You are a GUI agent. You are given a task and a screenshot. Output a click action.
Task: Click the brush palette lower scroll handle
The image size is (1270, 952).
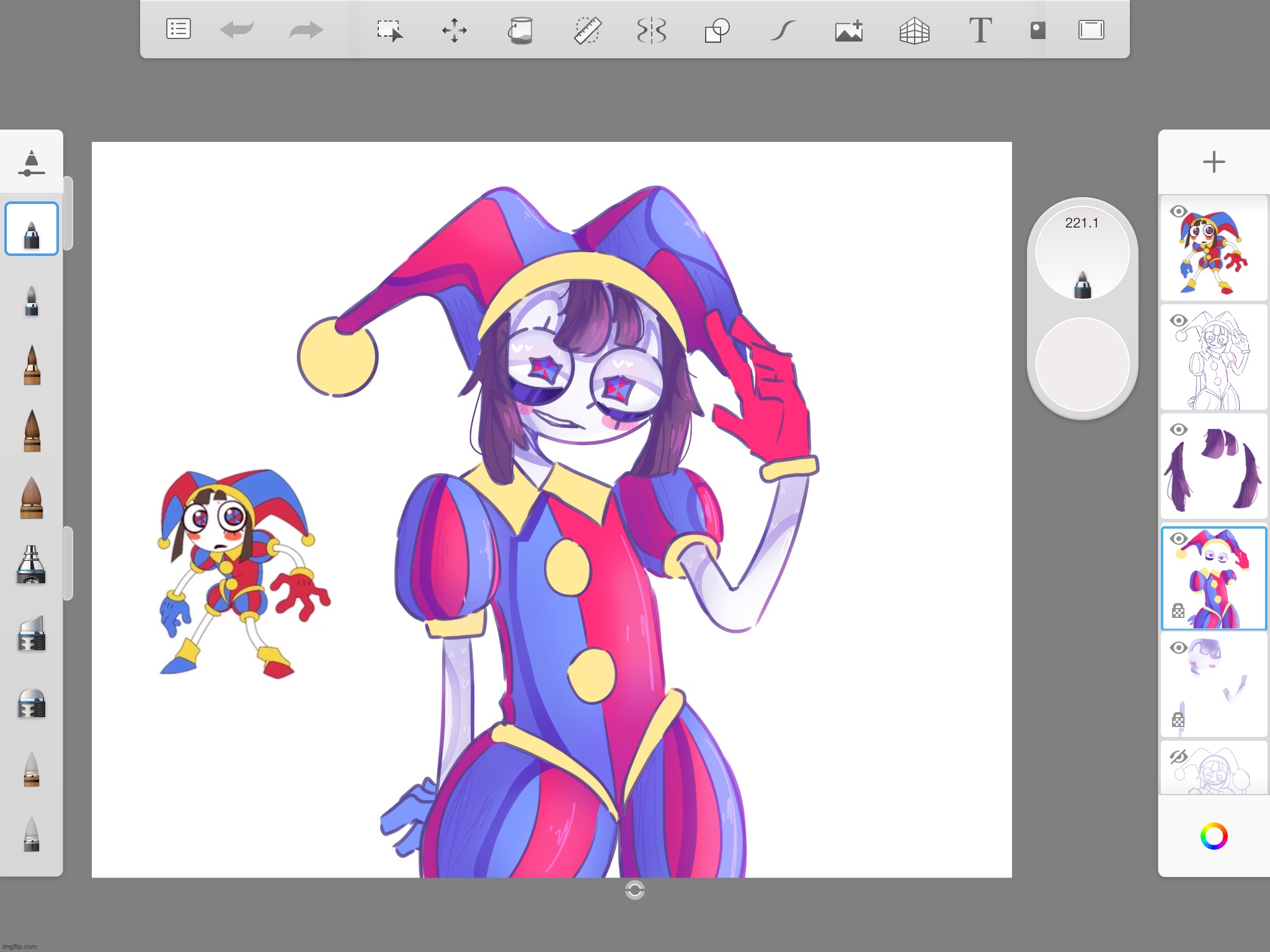pos(68,563)
